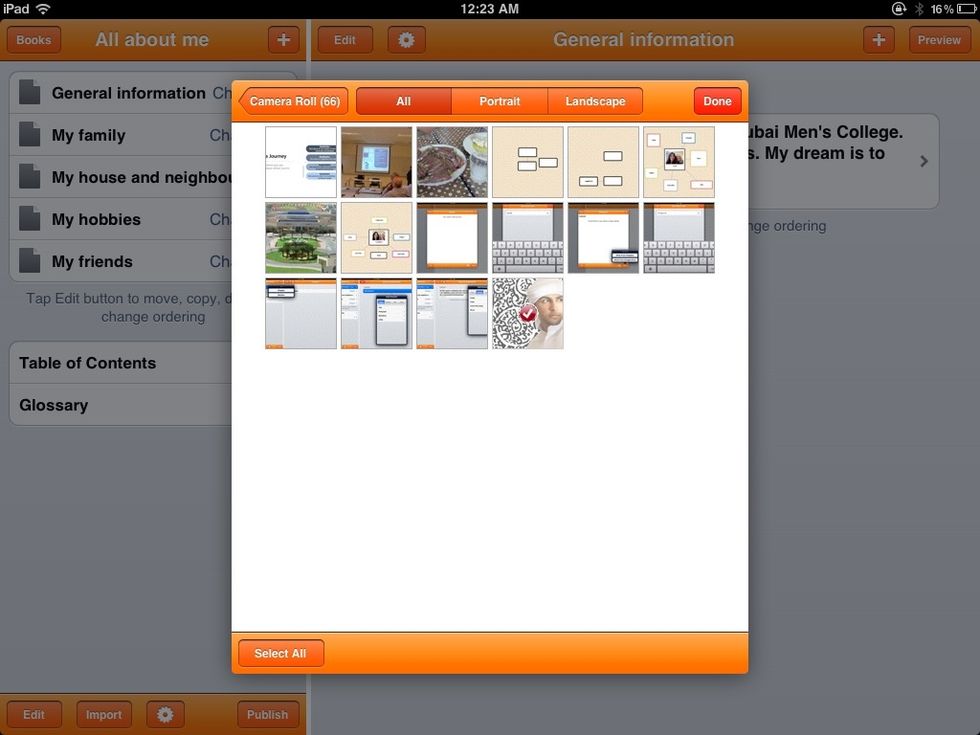Tap the page icon for My hobbies
The image size is (980, 735).
30,219
